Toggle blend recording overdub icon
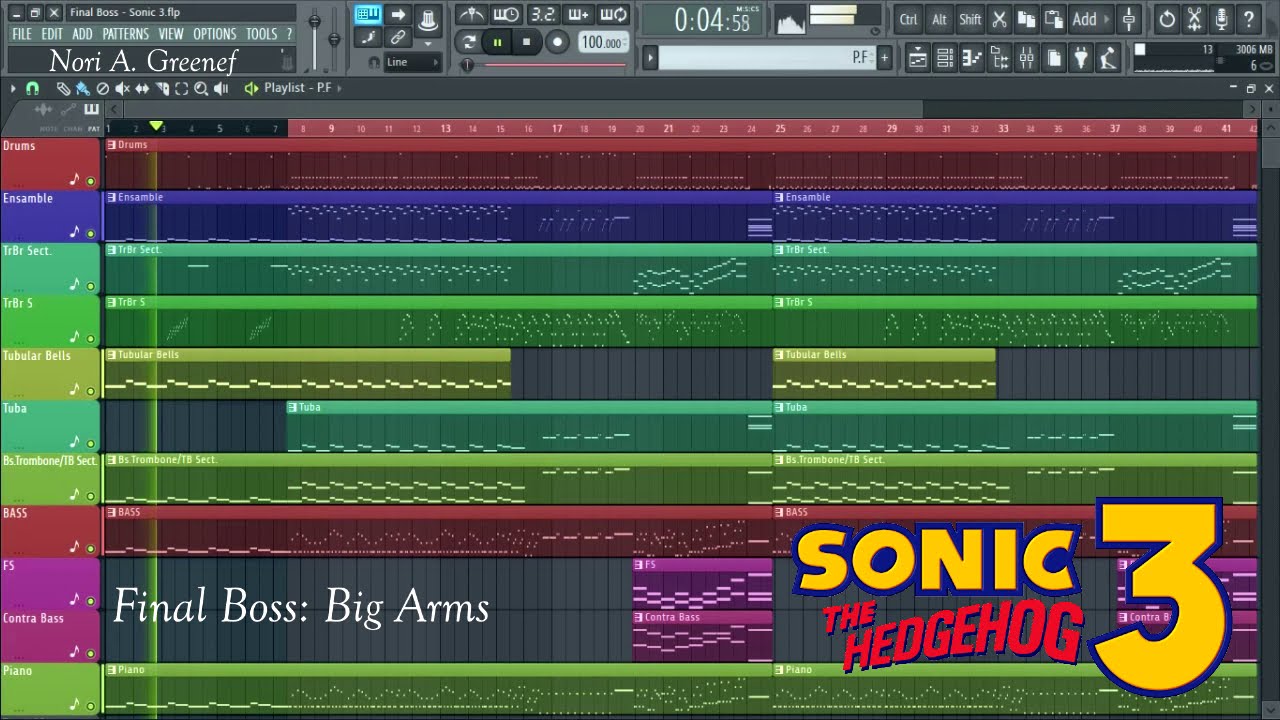Screen dimensions: 1280x720 578,15
